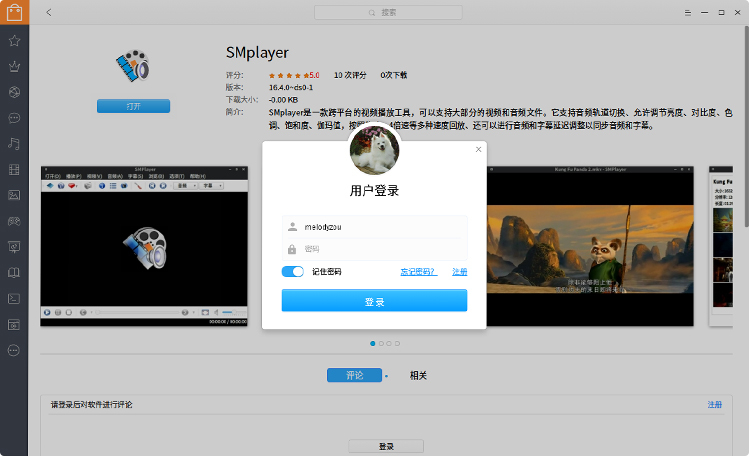Click the blue 登录 button in dialog
Image resolution: width=749 pixels, height=456 pixels.
click(x=374, y=301)
